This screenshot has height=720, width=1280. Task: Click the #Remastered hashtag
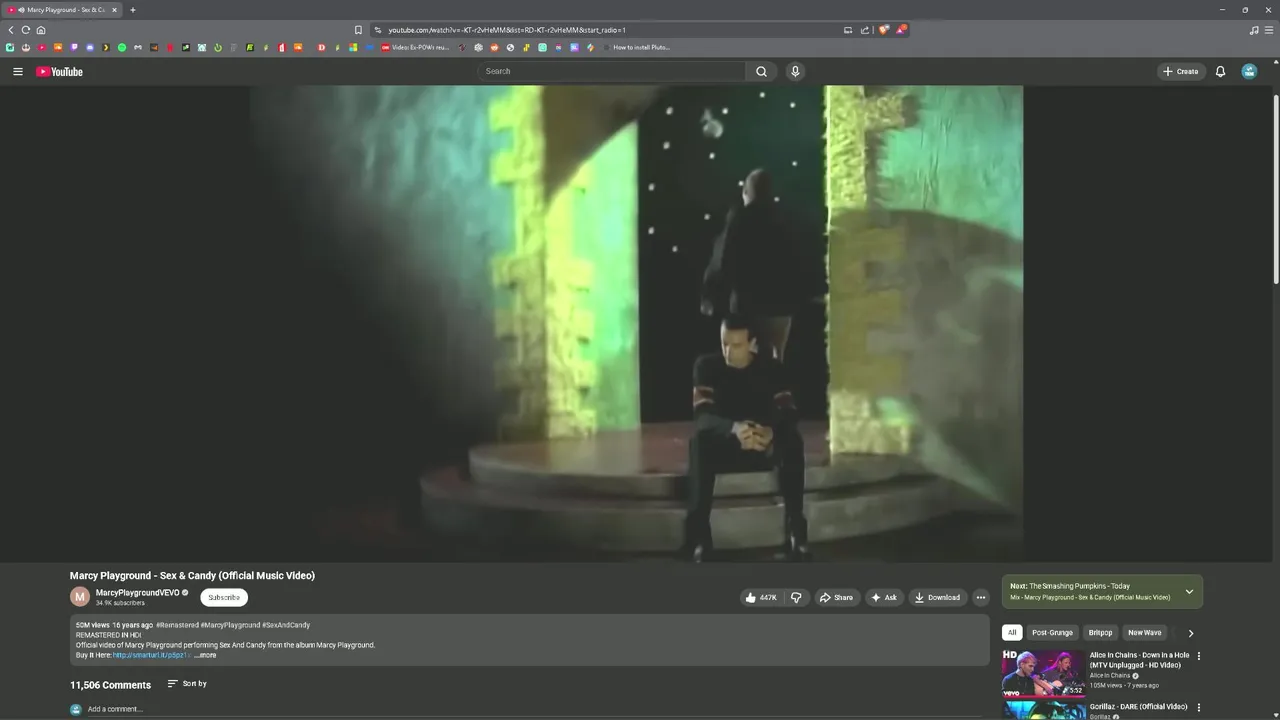[x=177, y=625]
